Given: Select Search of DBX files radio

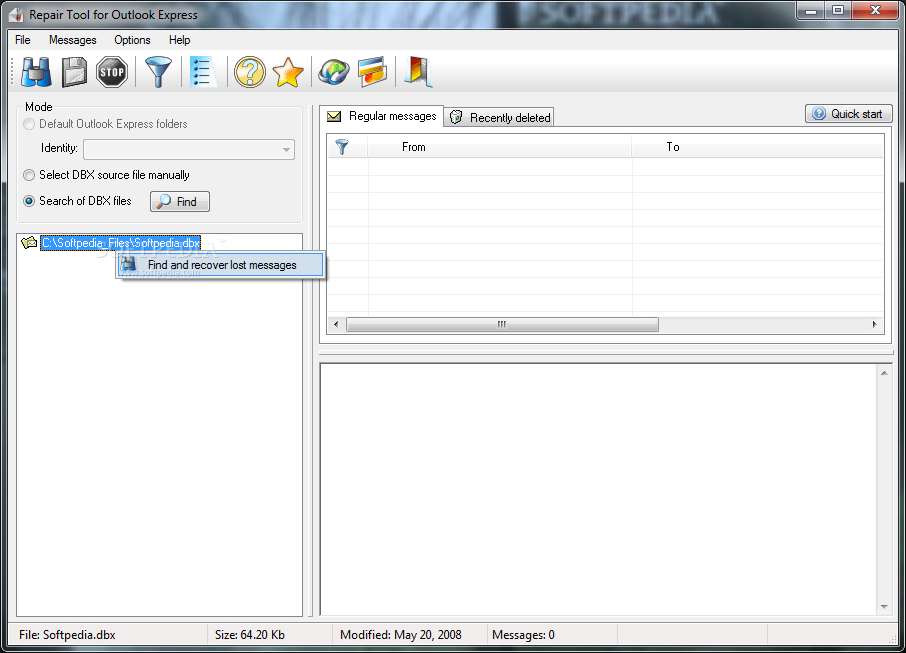Looking at the screenshot, I should coord(29,201).
